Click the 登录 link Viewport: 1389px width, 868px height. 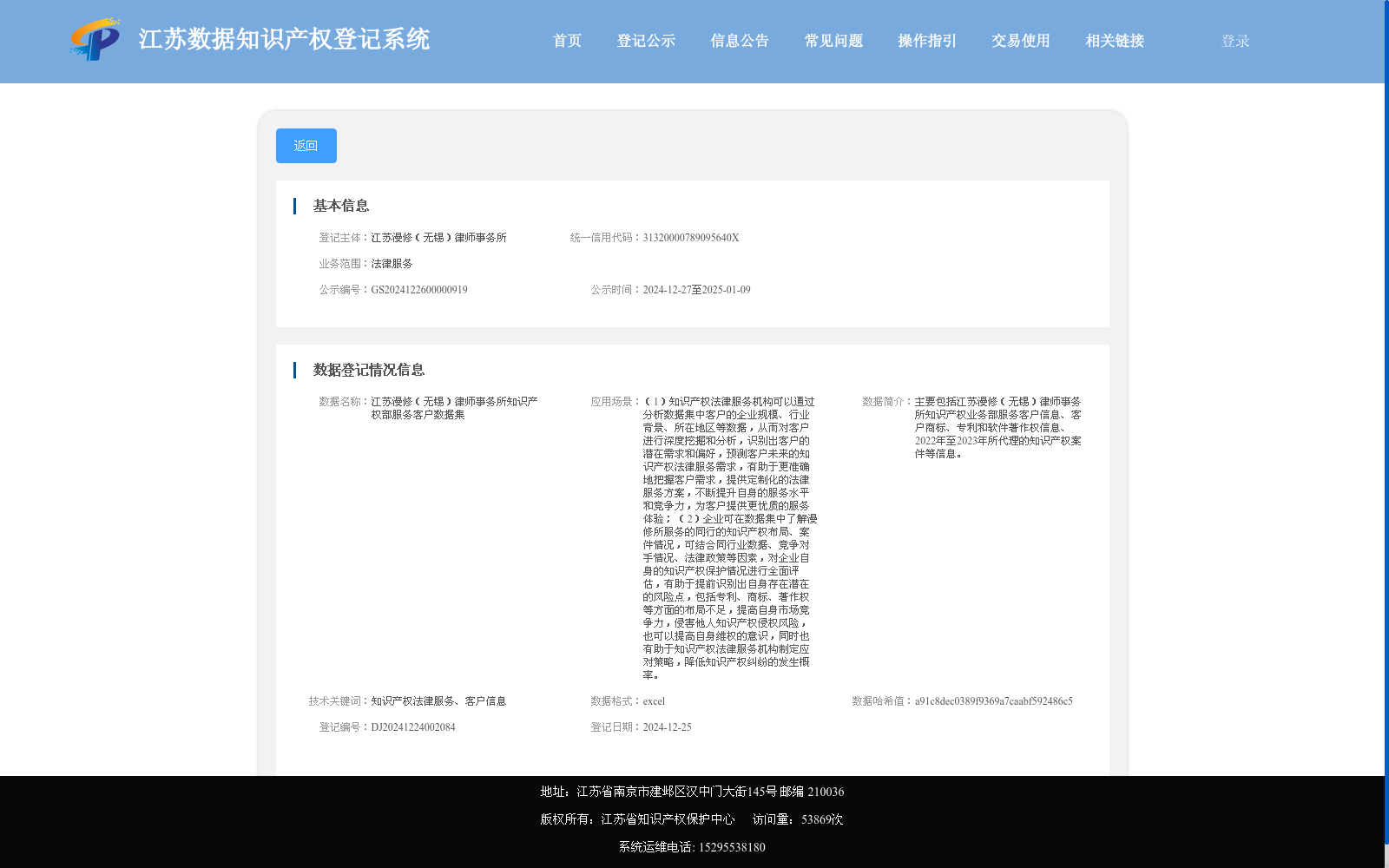point(1235,41)
